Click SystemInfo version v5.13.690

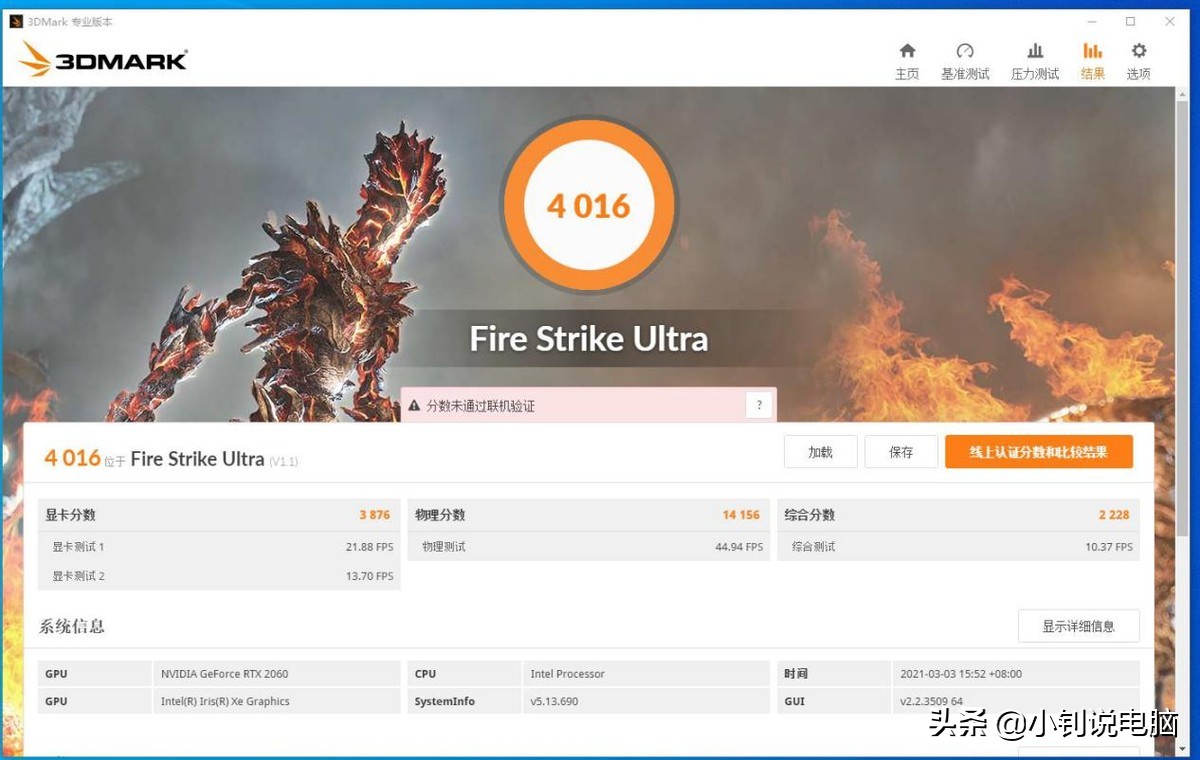pos(646,701)
